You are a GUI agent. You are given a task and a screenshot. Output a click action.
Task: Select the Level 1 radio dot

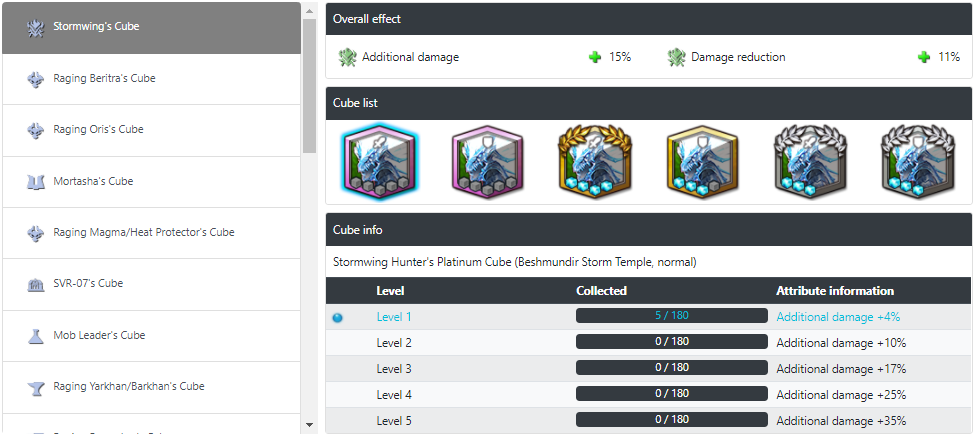click(338, 318)
